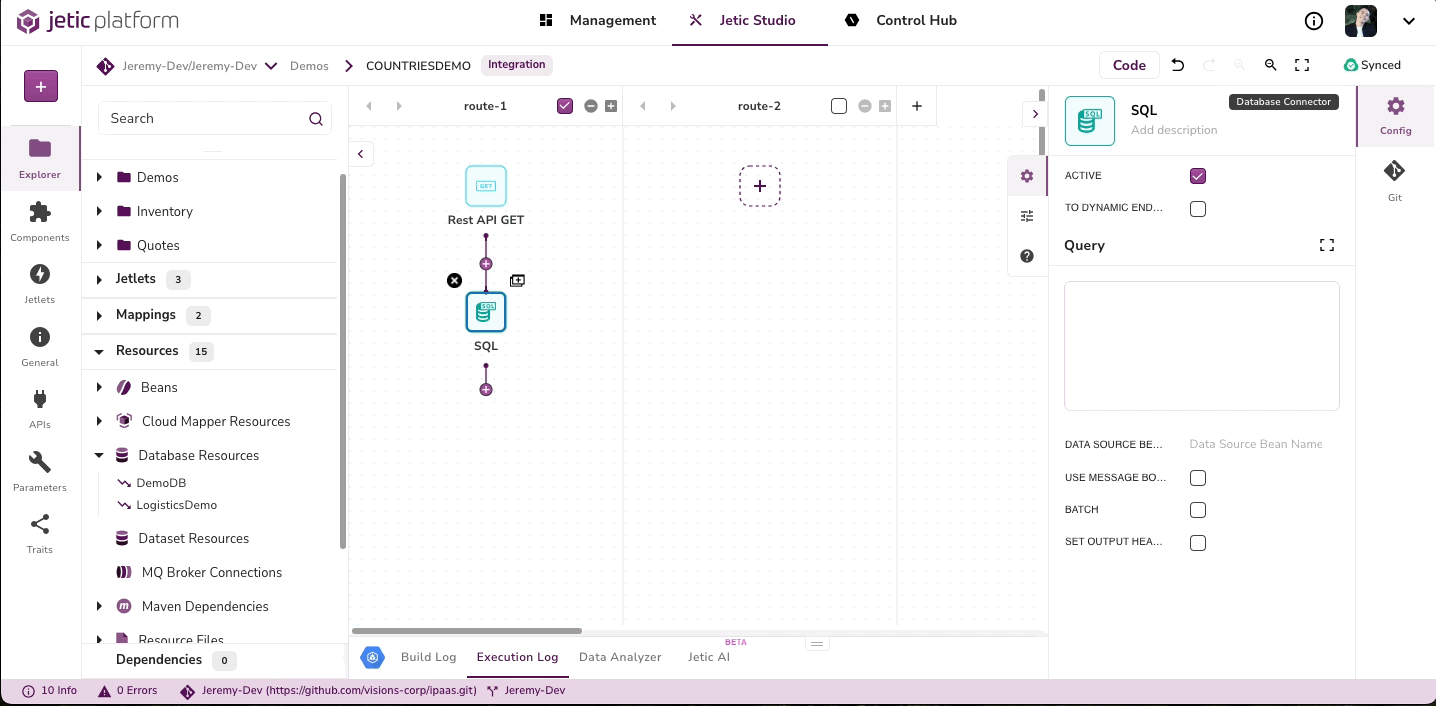This screenshot has width=1436, height=706.
Task: Open the Jetlets lightning sidebar panel
Action: coord(40,283)
